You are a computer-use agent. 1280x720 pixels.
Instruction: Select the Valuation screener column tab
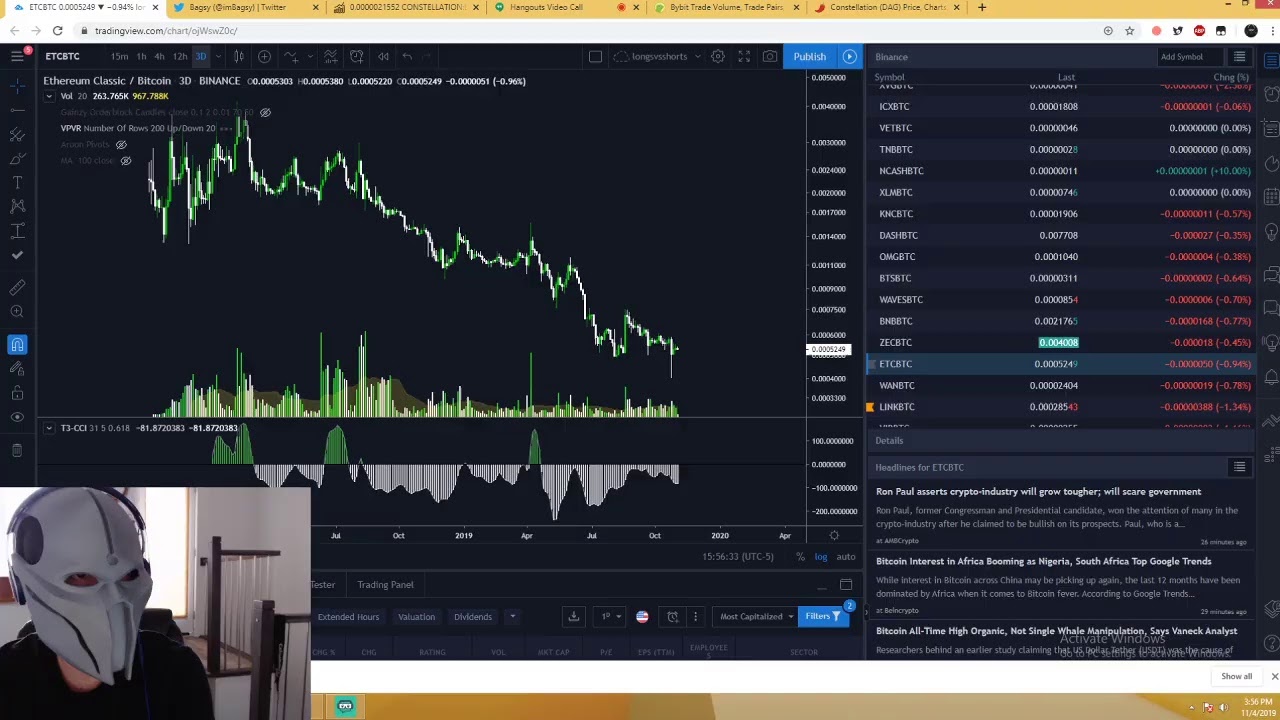pyautogui.click(x=416, y=617)
